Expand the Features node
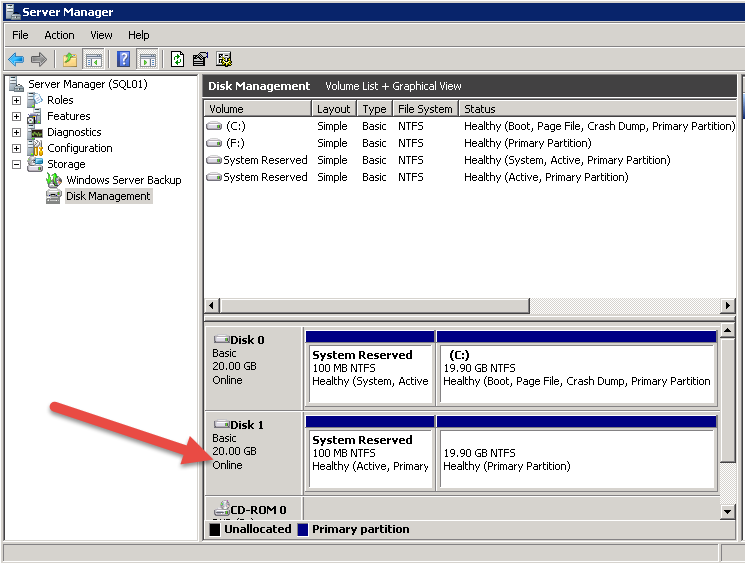This screenshot has height=563, width=745. (x=17, y=116)
